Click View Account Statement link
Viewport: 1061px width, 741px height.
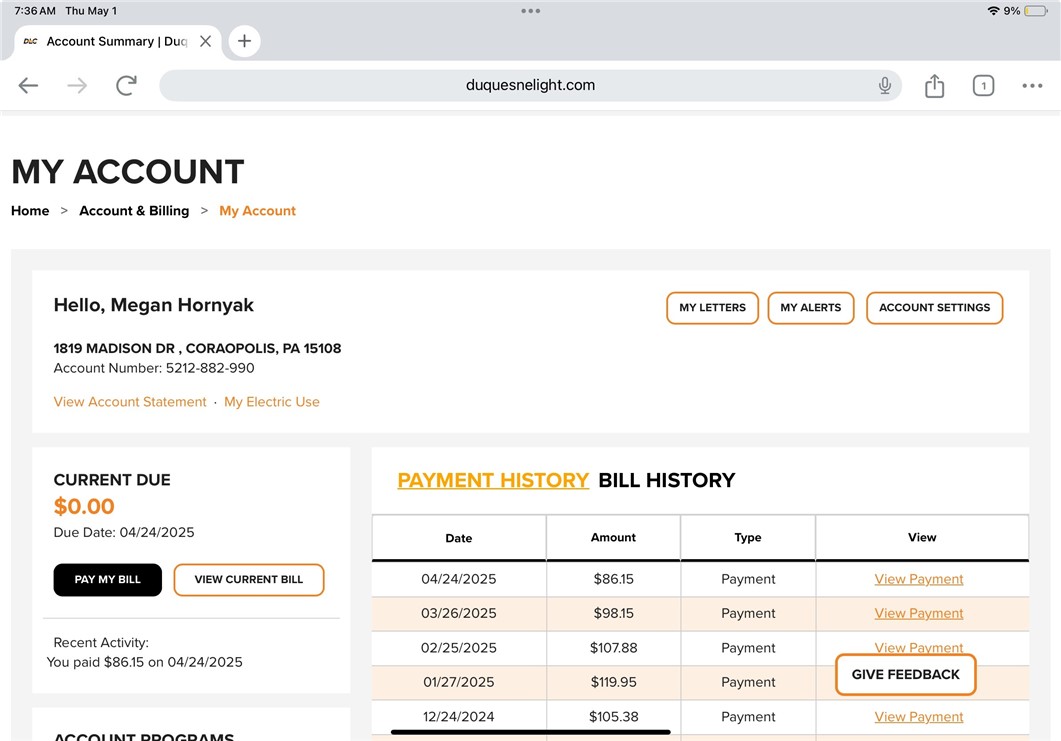click(130, 402)
